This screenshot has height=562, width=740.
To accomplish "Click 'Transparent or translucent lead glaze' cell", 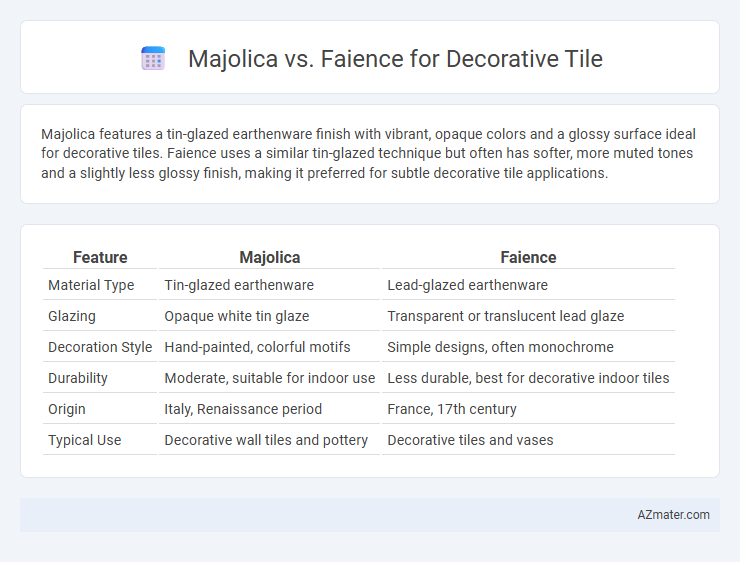I will (528, 316).
